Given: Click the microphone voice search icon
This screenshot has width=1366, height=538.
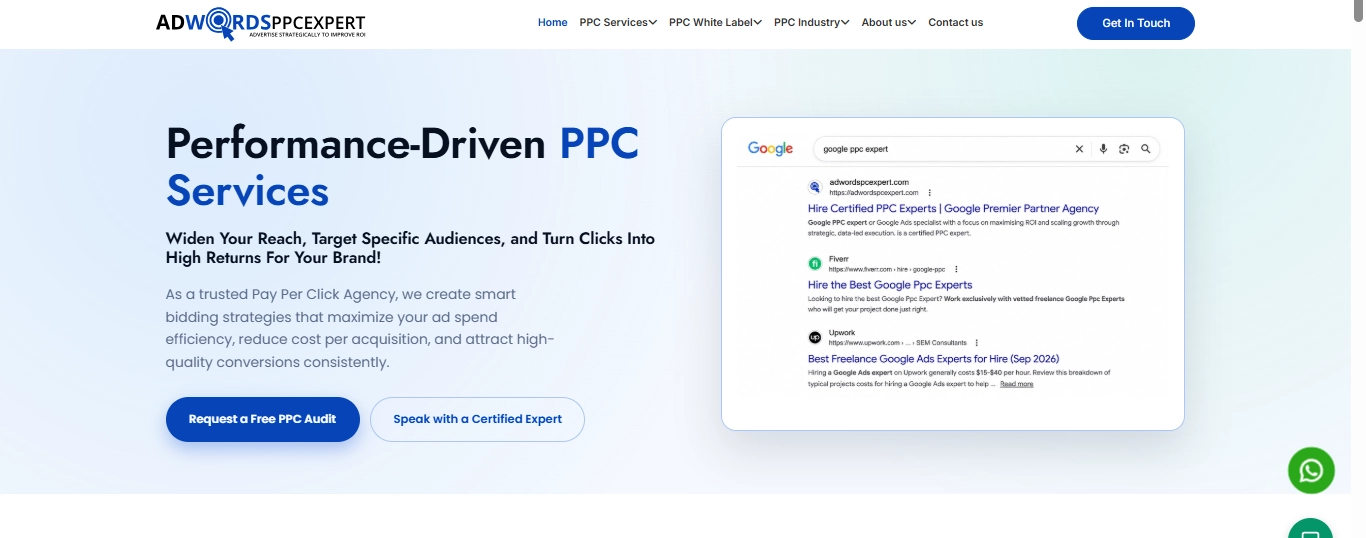Looking at the screenshot, I should (x=1103, y=149).
